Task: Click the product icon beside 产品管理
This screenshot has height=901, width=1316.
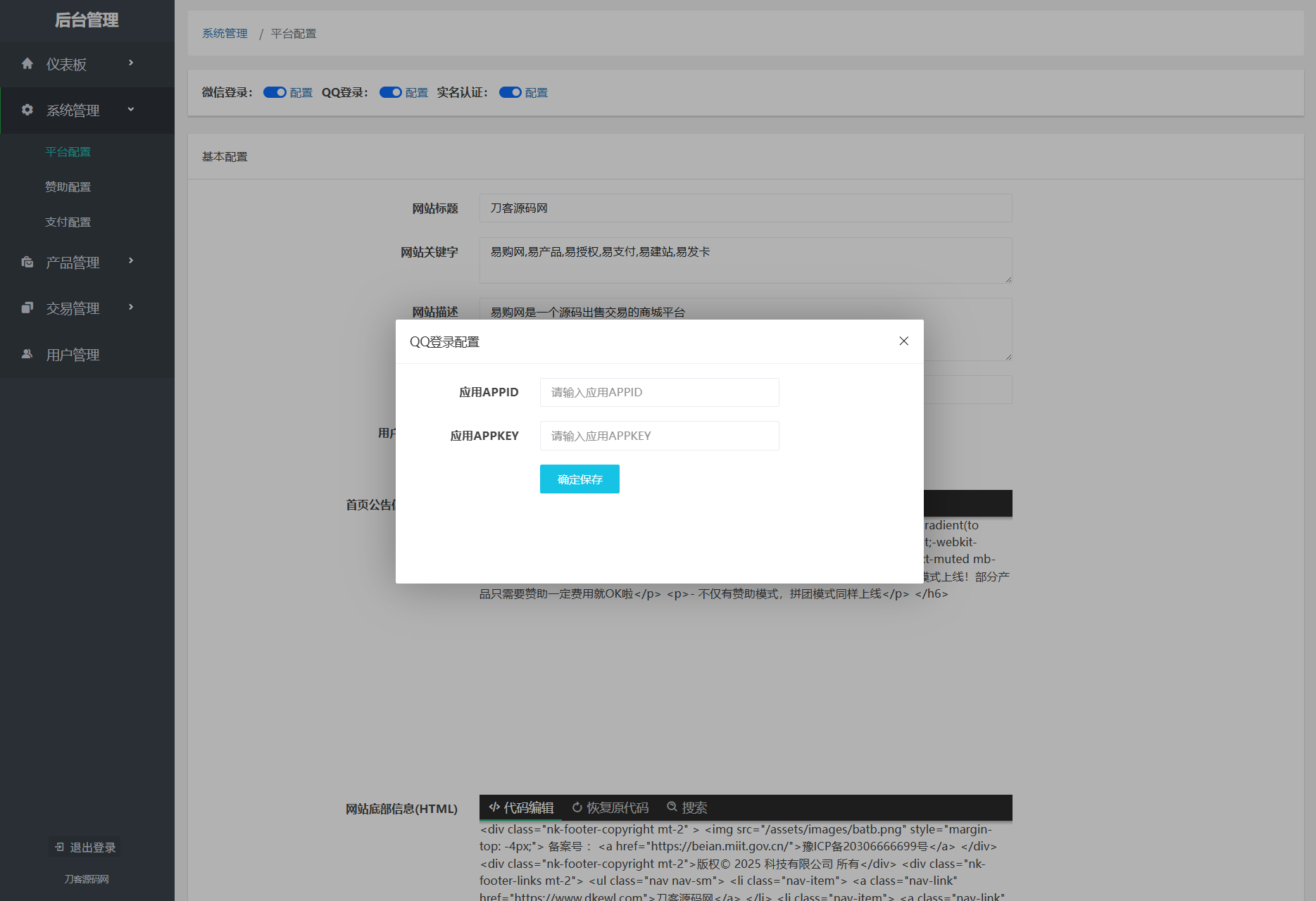Action: pyautogui.click(x=27, y=261)
